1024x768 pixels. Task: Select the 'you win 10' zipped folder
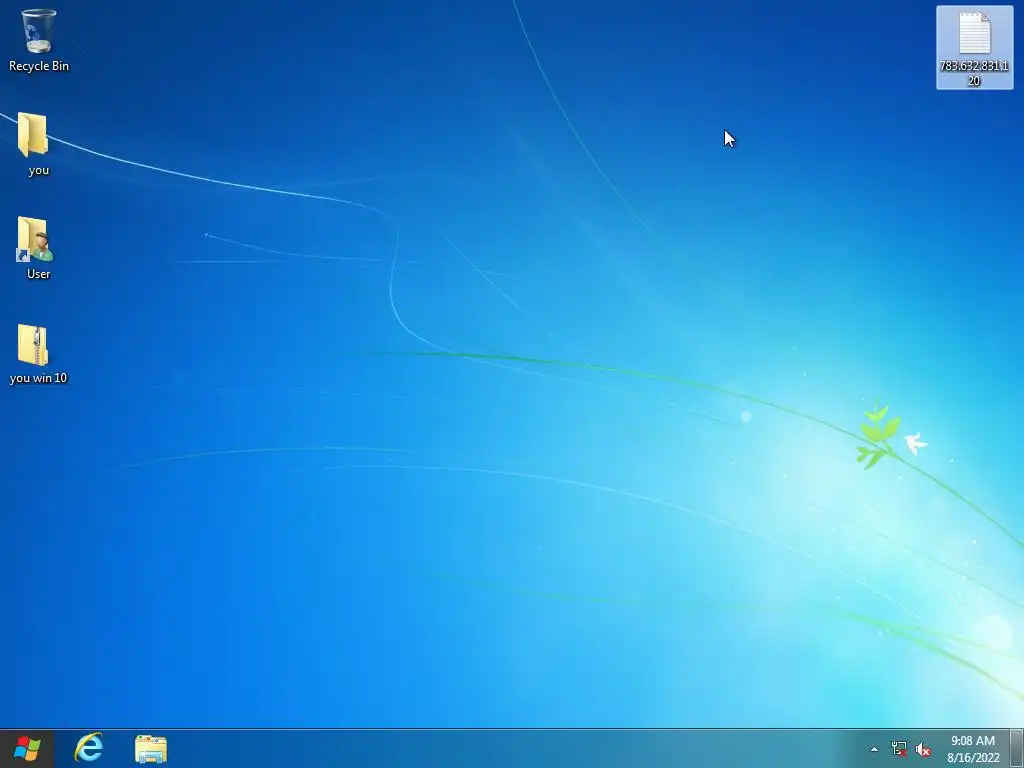(x=37, y=353)
